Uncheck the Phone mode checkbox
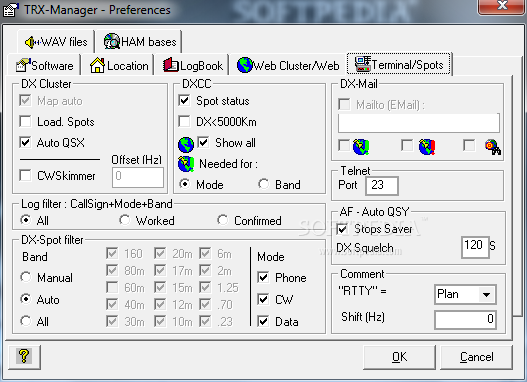The height and width of the screenshot is (382, 527). pyautogui.click(x=263, y=278)
